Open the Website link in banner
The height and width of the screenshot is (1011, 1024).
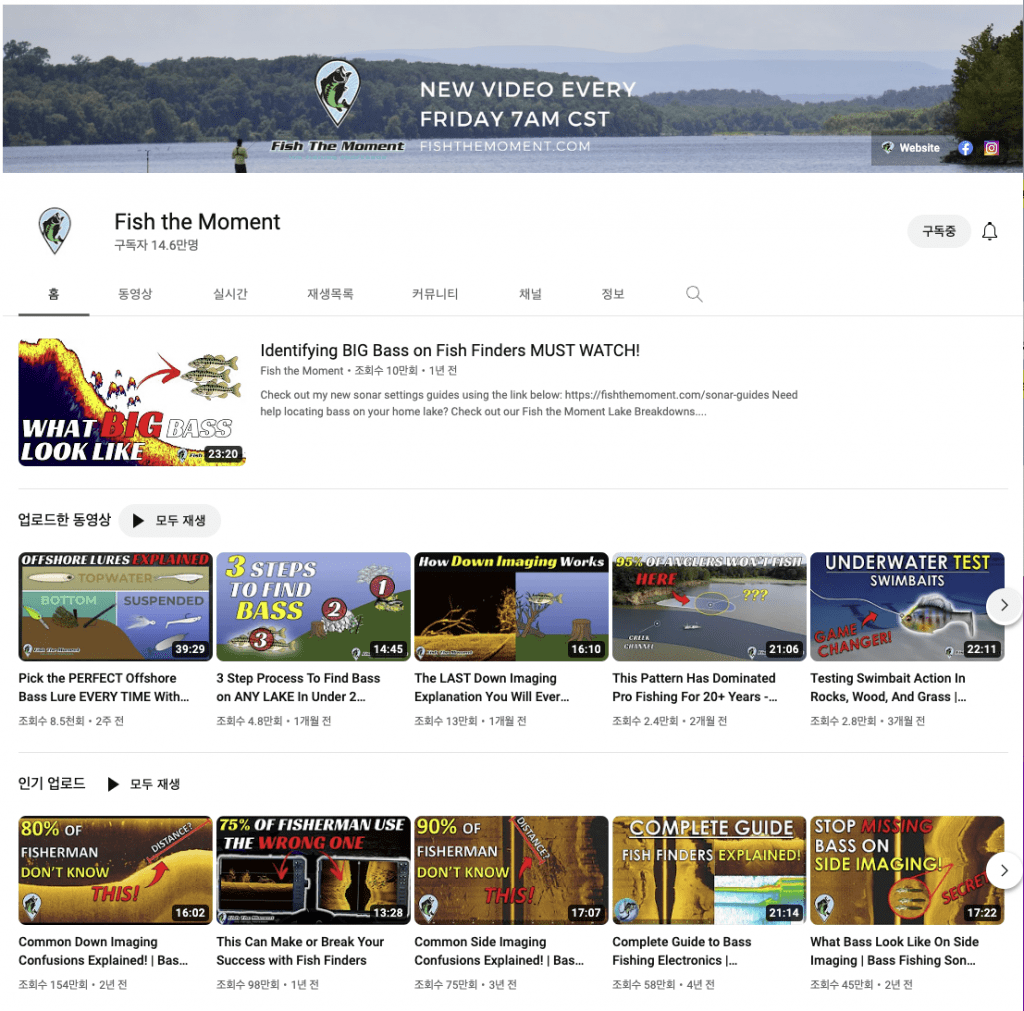[x=911, y=148]
